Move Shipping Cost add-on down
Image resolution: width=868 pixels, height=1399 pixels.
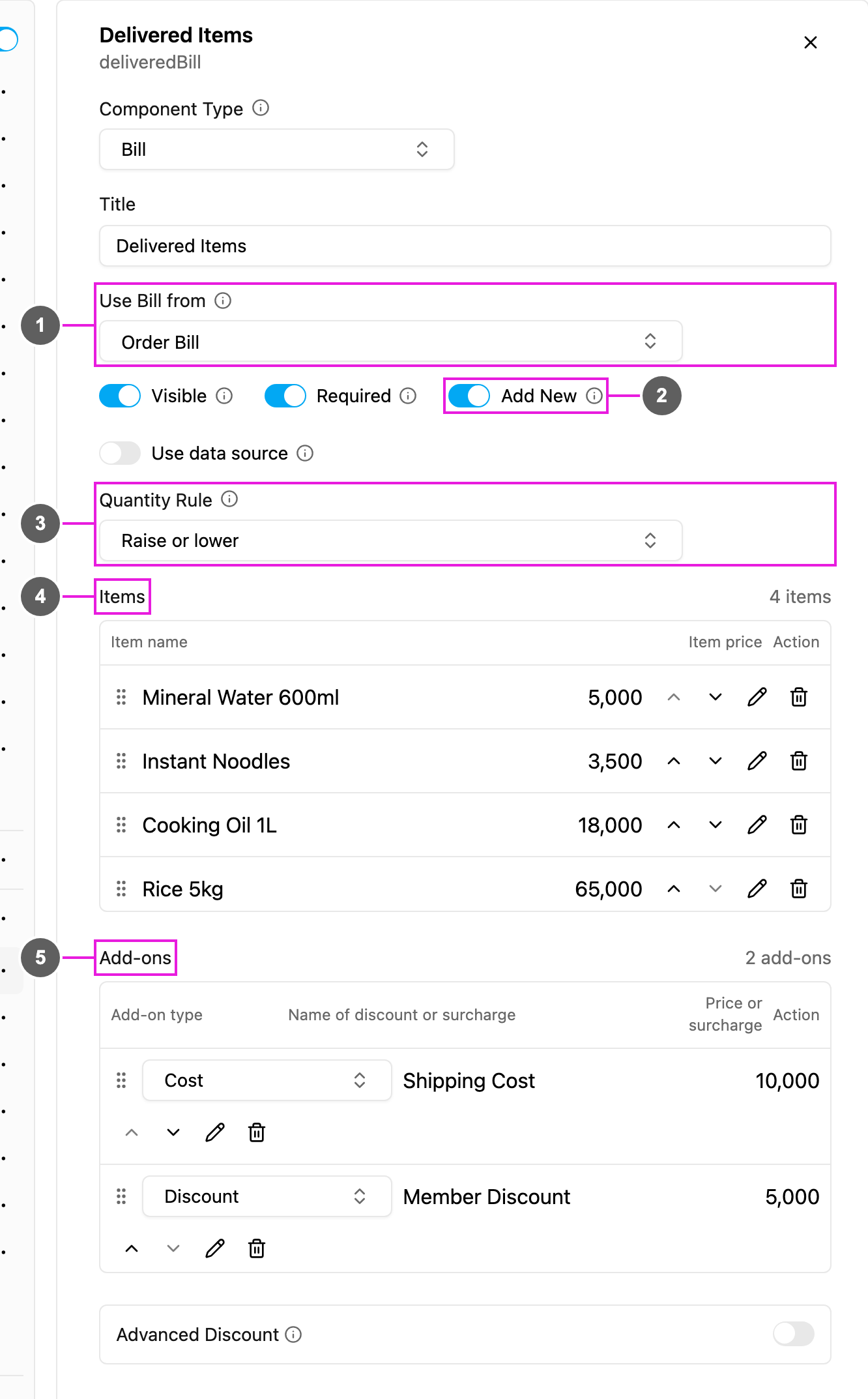(173, 1132)
